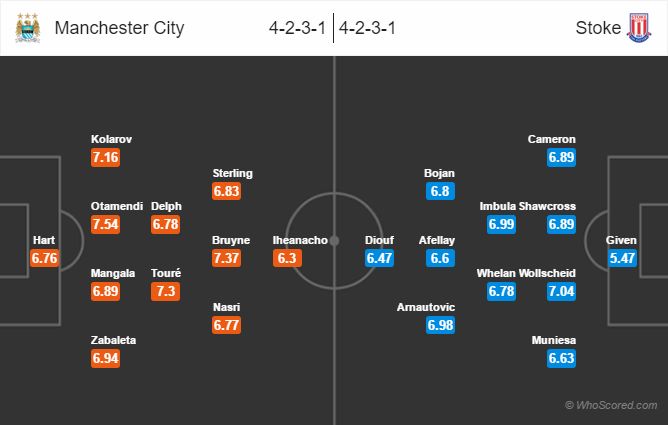Screen dimensions: 668x425
Task: Click the WhoScored.com watermark
Action: [611, 405]
